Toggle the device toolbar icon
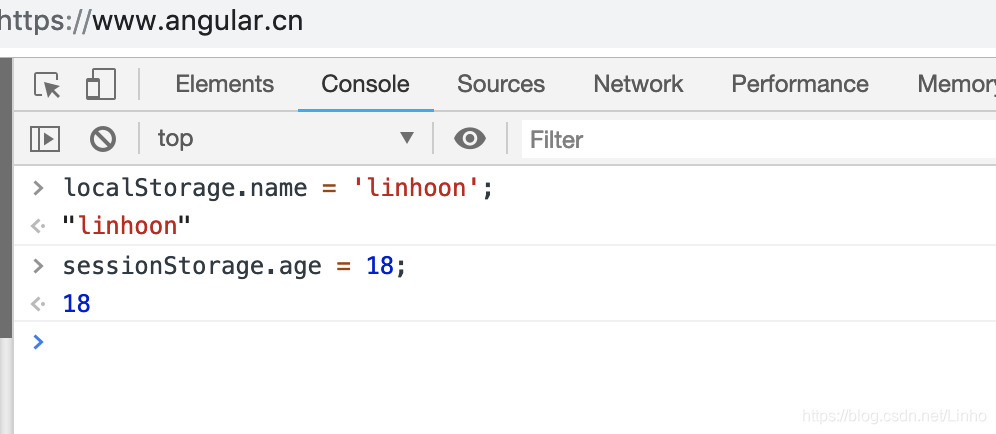Image resolution: width=996 pixels, height=434 pixels. coord(101,85)
